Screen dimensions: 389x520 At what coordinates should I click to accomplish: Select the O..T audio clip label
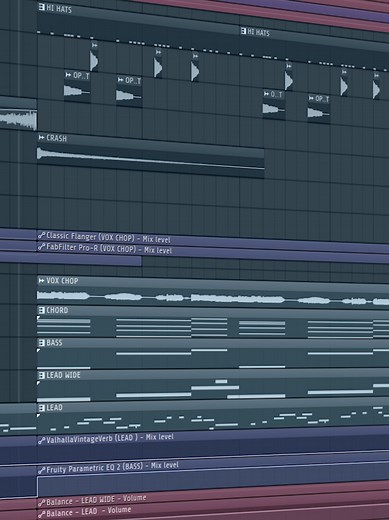pyautogui.click(x=277, y=95)
